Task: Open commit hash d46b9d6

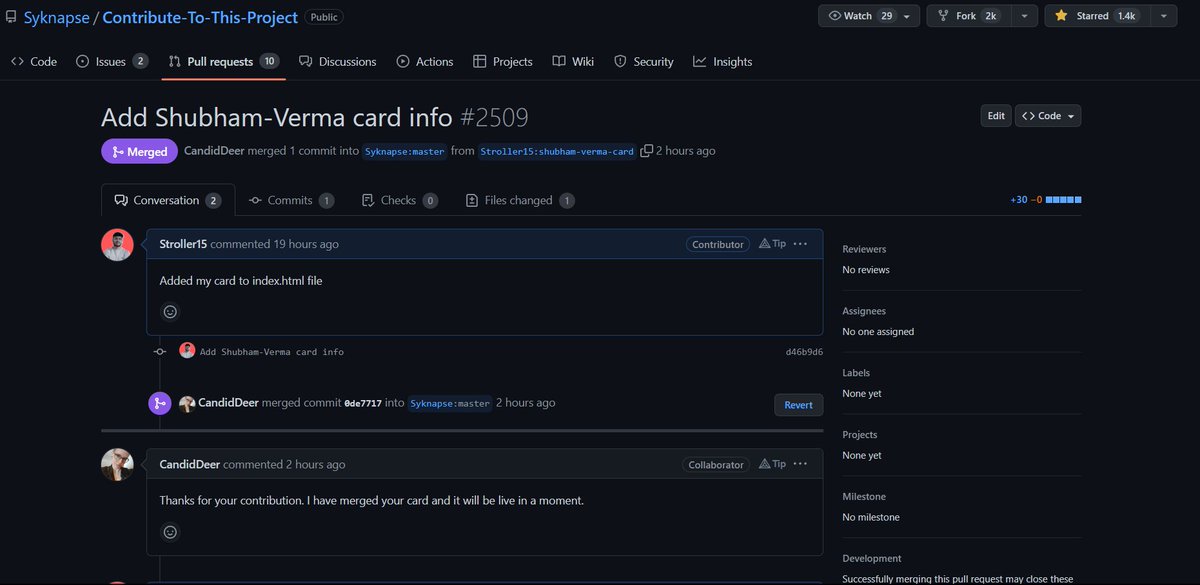Action: (x=804, y=352)
